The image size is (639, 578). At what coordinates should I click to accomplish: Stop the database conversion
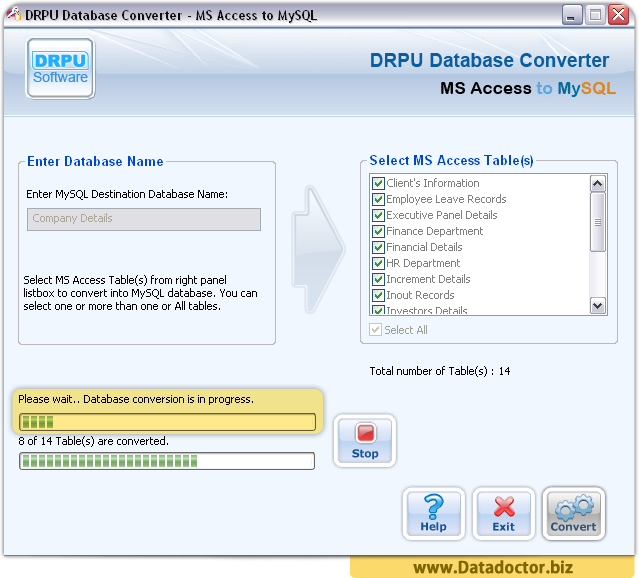click(365, 441)
